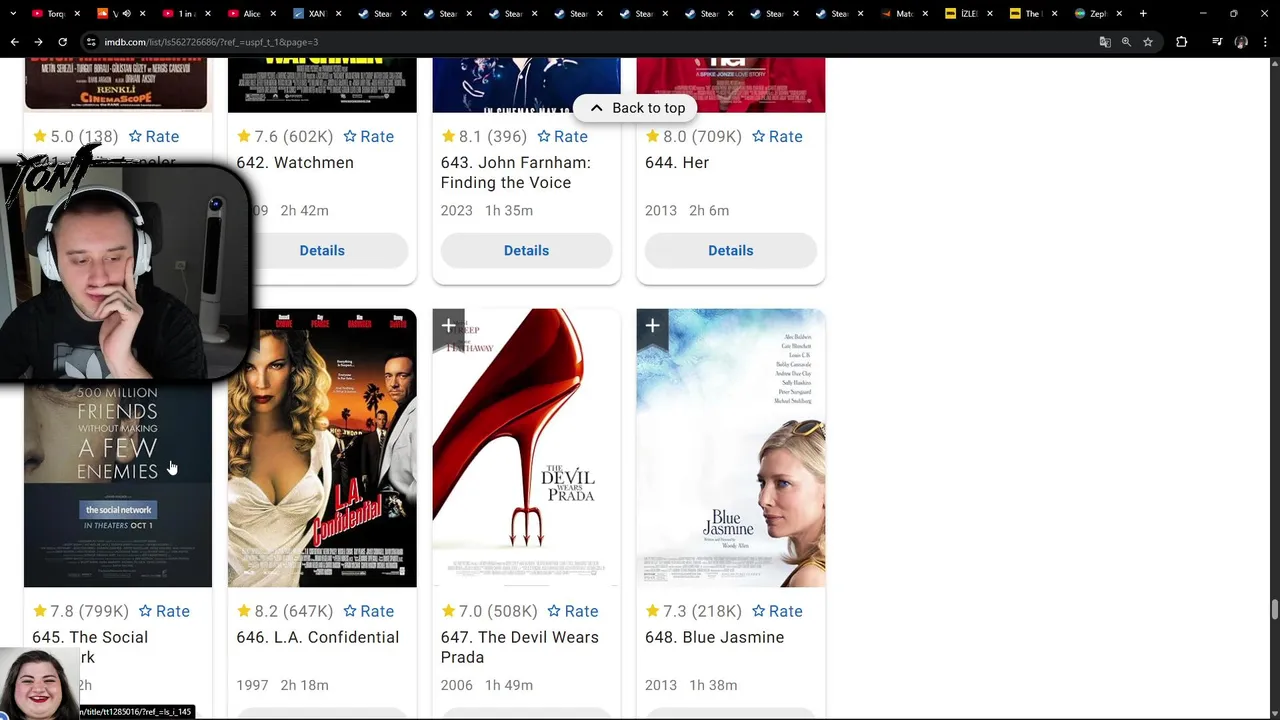Switch to the Torque YouTube tab
Image resolution: width=1280 pixels, height=720 pixels.
point(55,14)
